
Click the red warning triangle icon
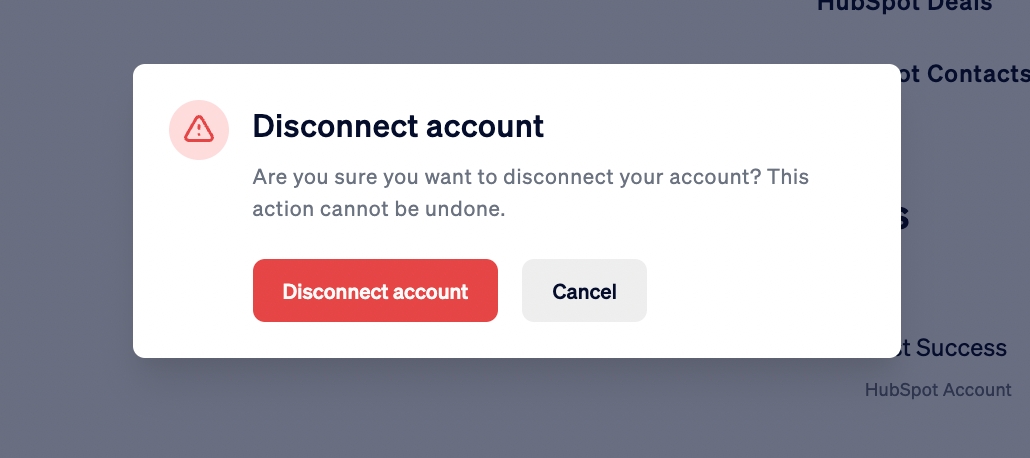coord(199,128)
